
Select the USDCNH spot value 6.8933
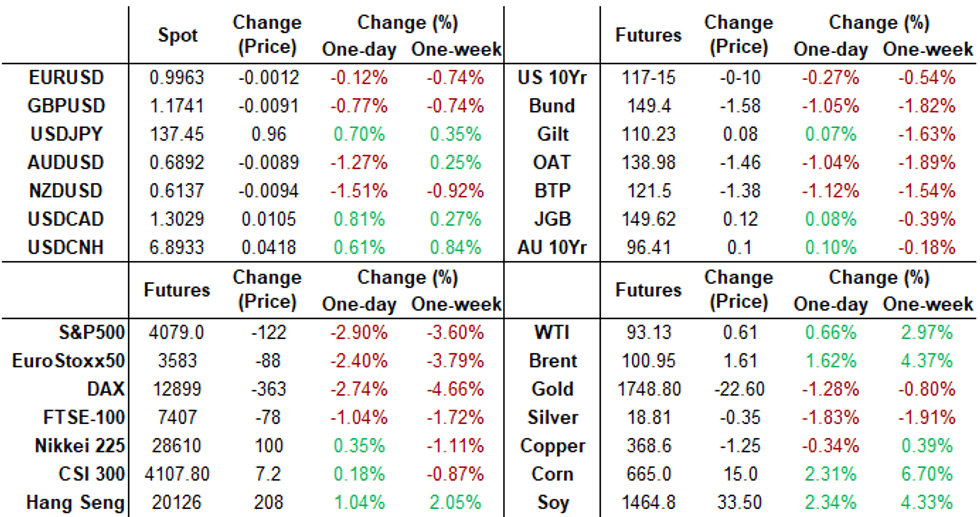[x=178, y=247]
